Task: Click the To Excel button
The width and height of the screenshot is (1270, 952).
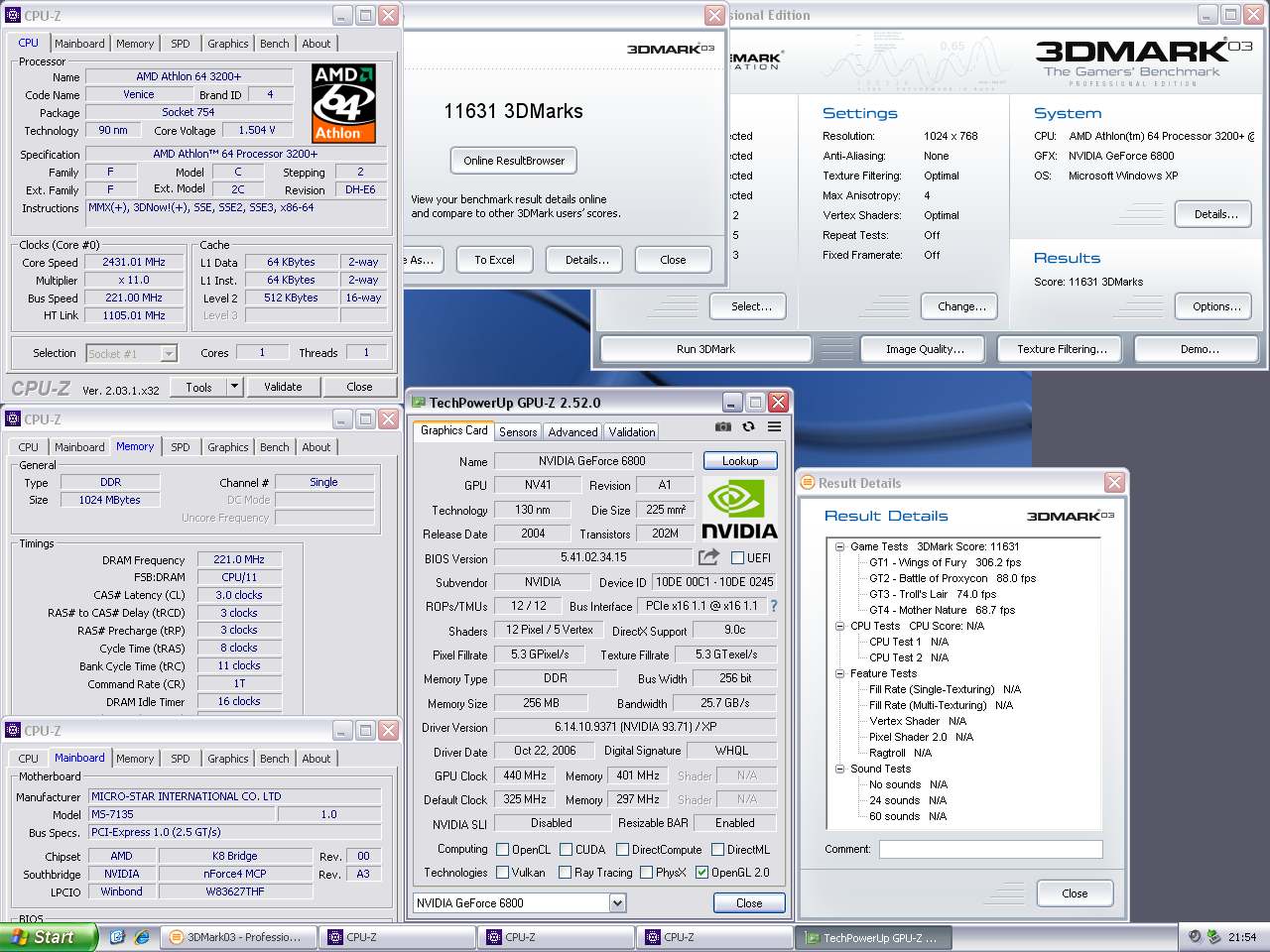Action: pyautogui.click(x=494, y=260)
